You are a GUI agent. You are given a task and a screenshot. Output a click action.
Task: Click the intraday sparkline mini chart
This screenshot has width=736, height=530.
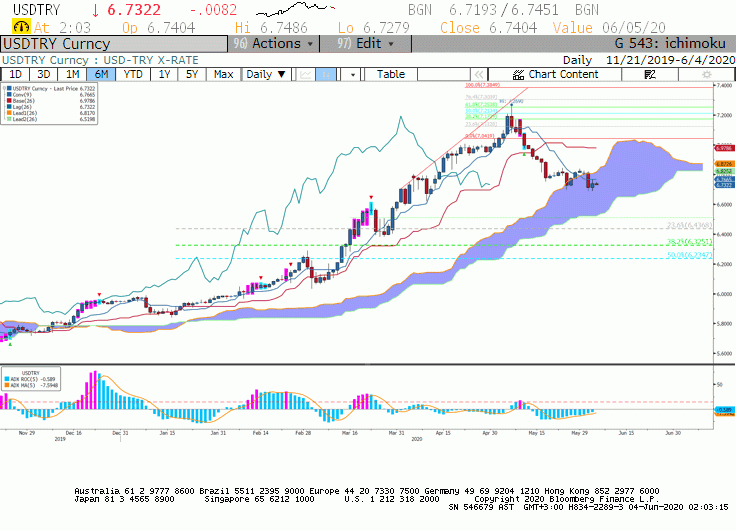tap(296, 8)
